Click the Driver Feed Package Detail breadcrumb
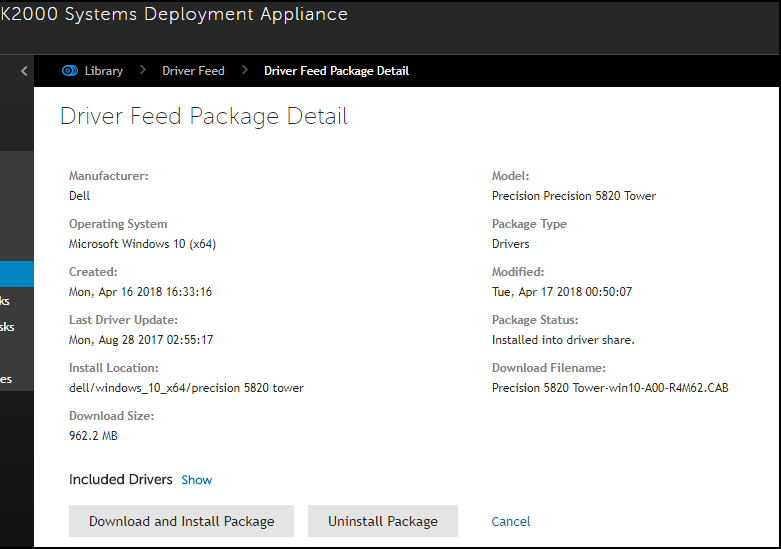Screen dimensions: 781x549 pos(336,71)
